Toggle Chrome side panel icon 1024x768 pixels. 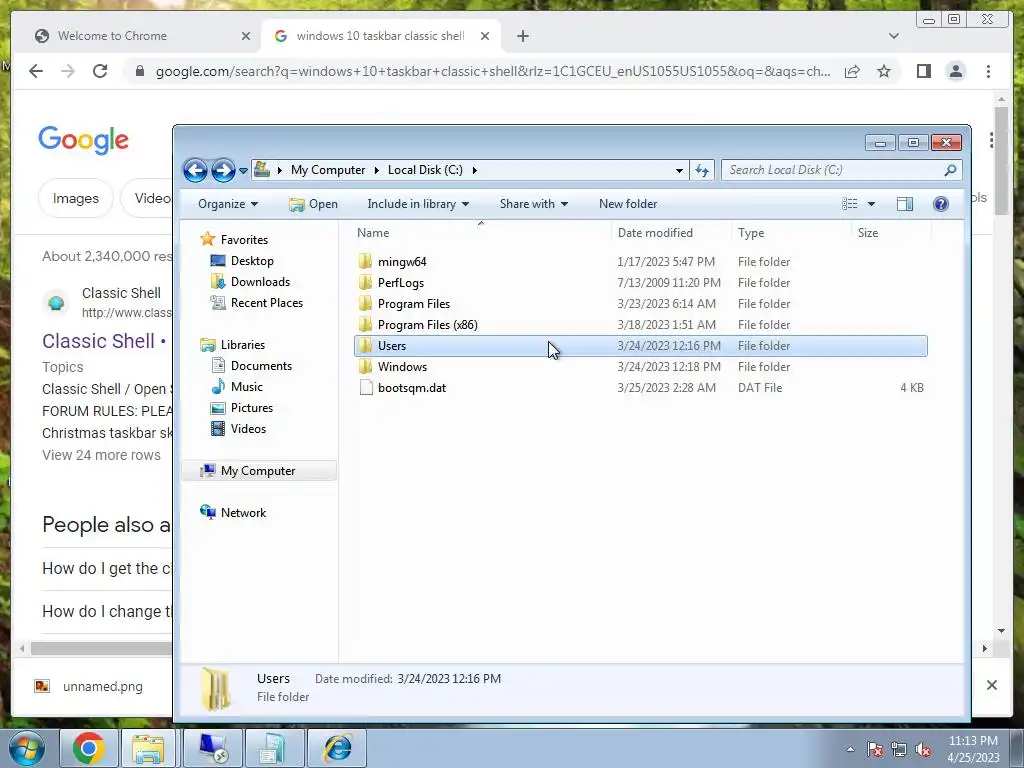click(923, 71)
